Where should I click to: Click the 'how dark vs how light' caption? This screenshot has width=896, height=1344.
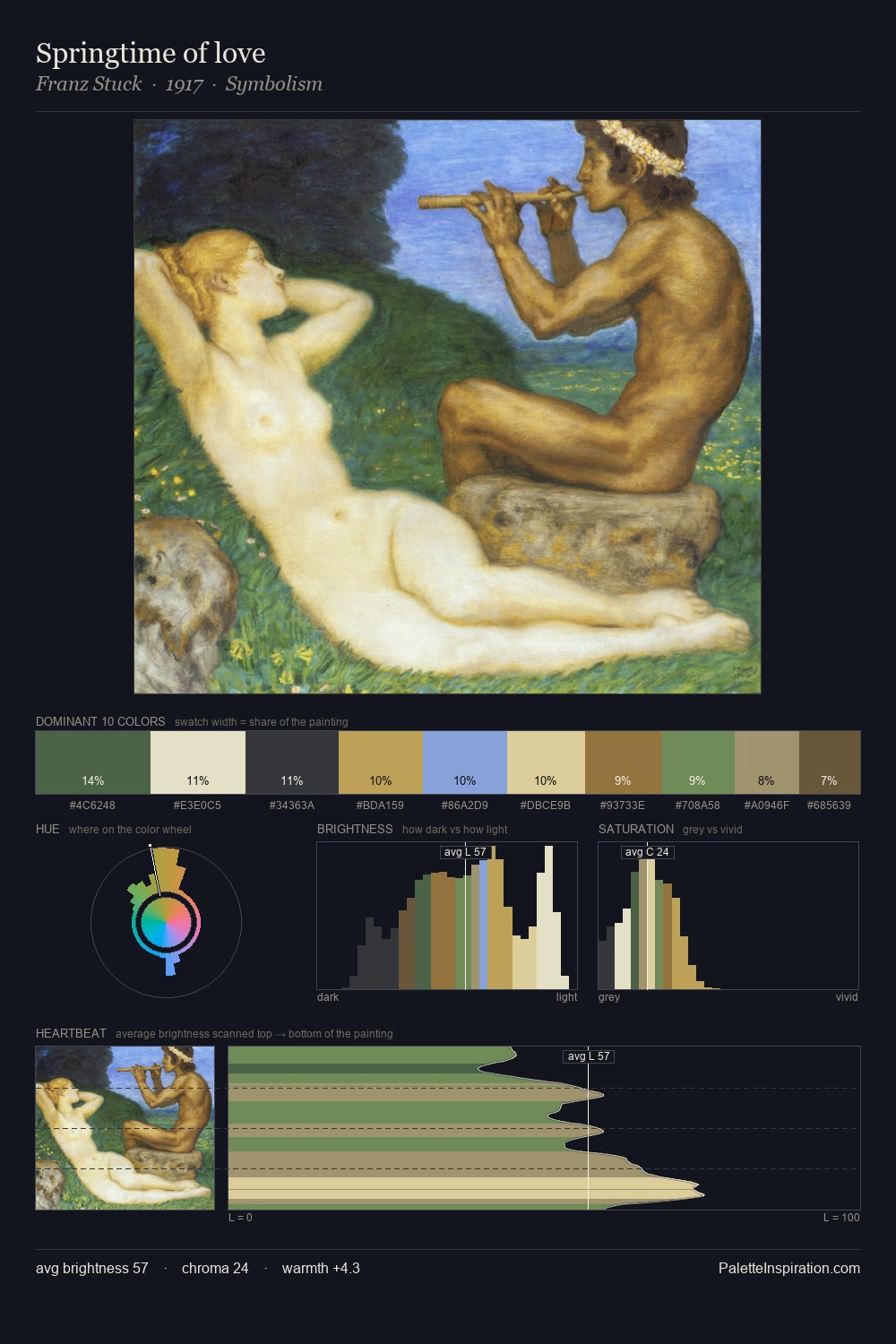coord(455,830)
